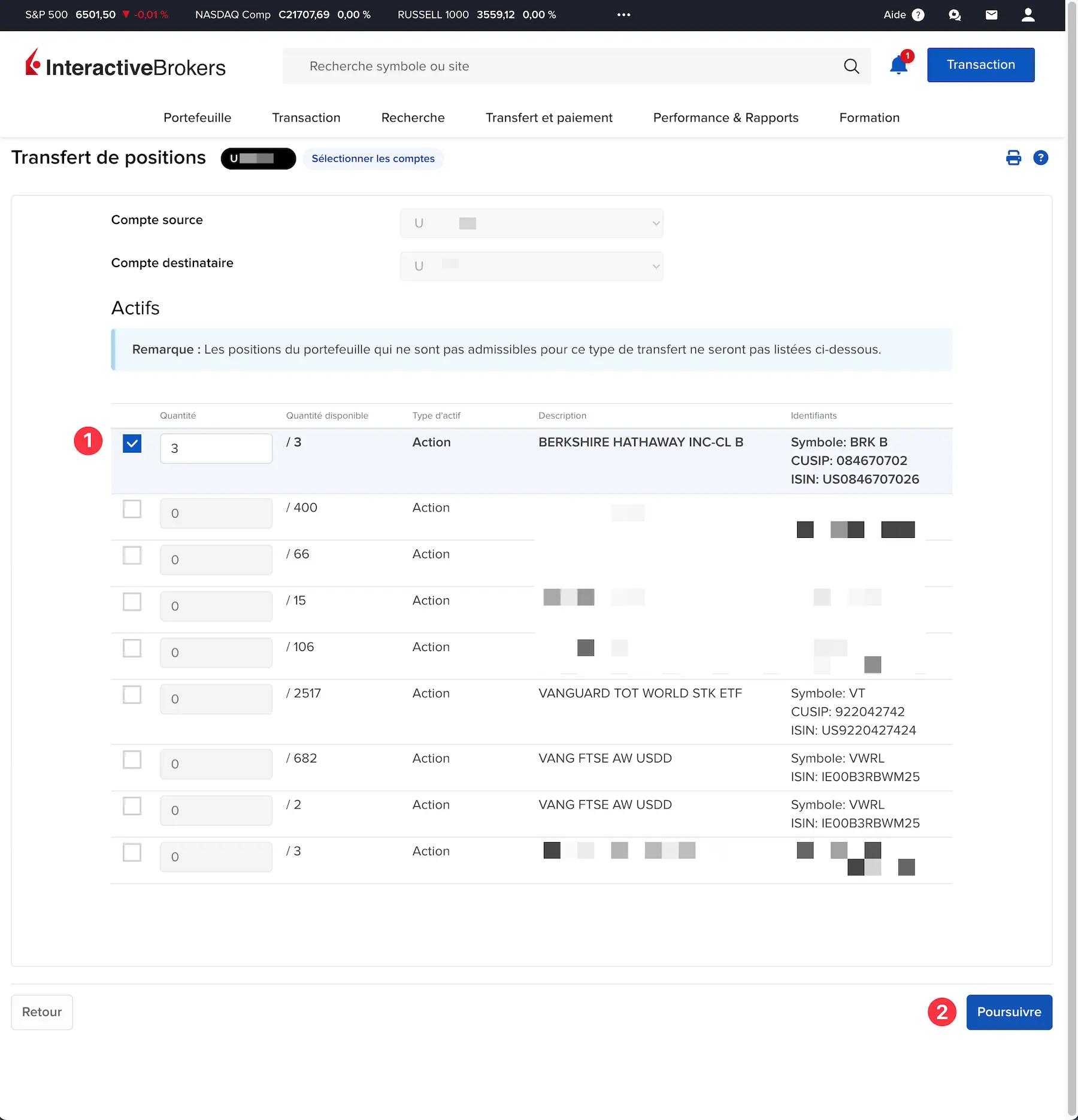This screenshot has height=1120, width=1078.
Task: Click the blue Transaction button
Action: tap(981, 65)
